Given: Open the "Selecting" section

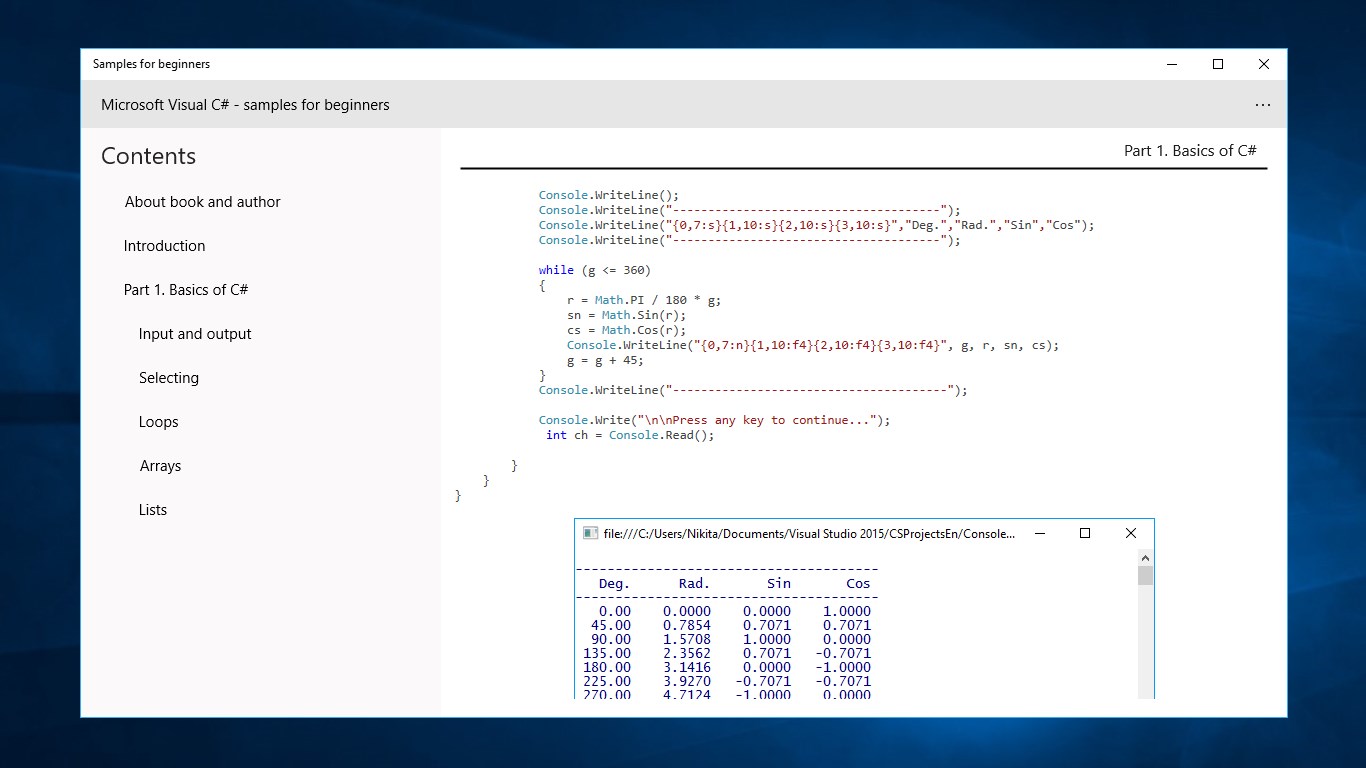Looking at the screenshot, I should (168, 377).
